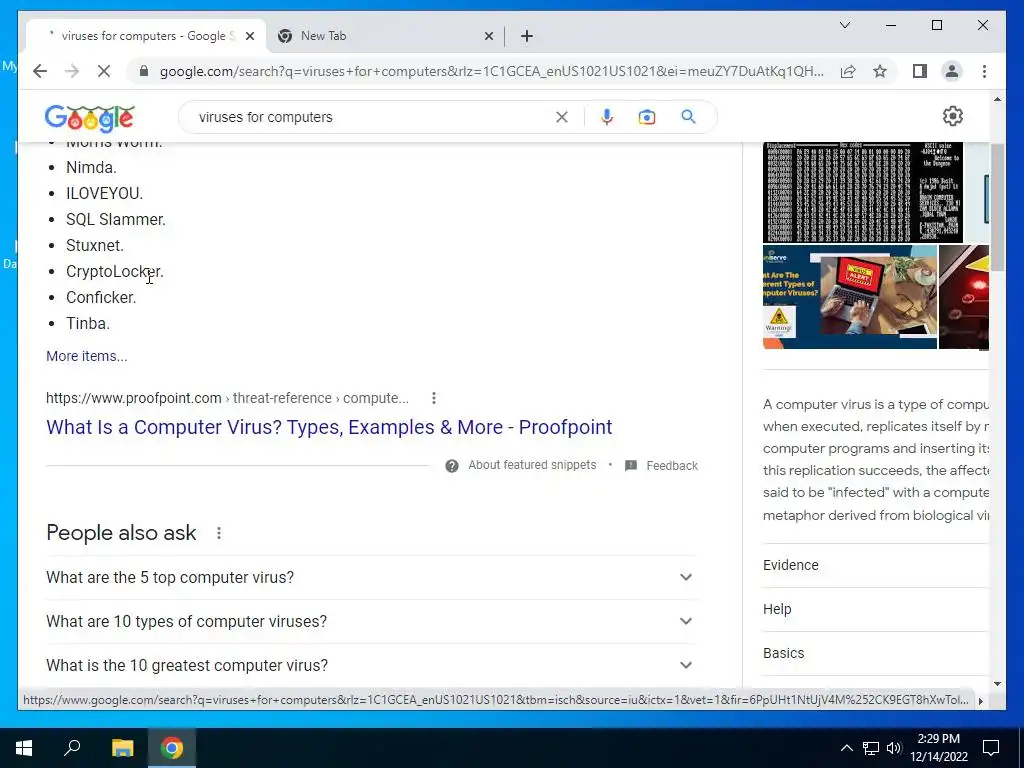Viewport: 1024px width, 768px height.
Task: Open Windows taskbar search
Action: point(72,748)
